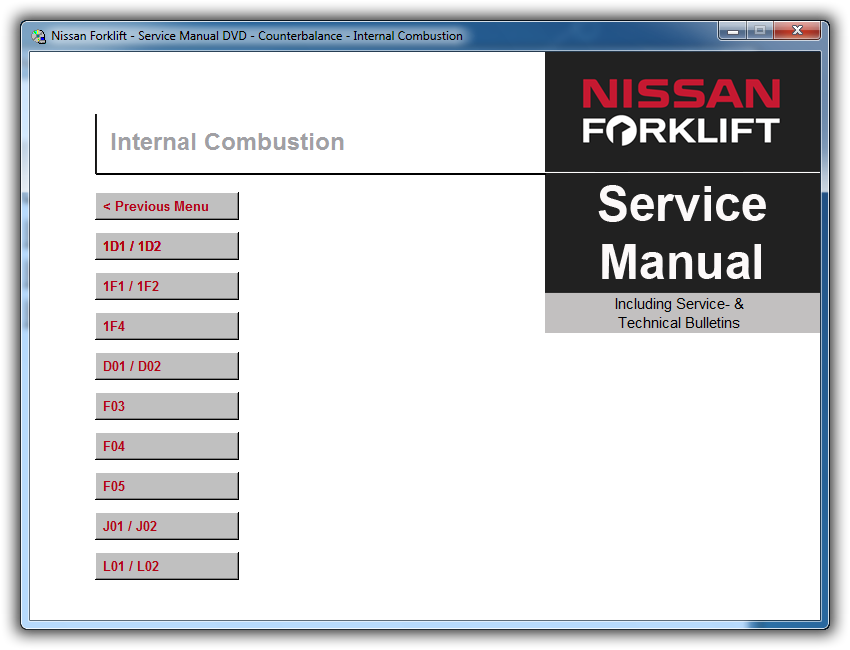This screenshot has height=650, width=850.
Task: Open the J01 / J02 manual
Action: 167,526
